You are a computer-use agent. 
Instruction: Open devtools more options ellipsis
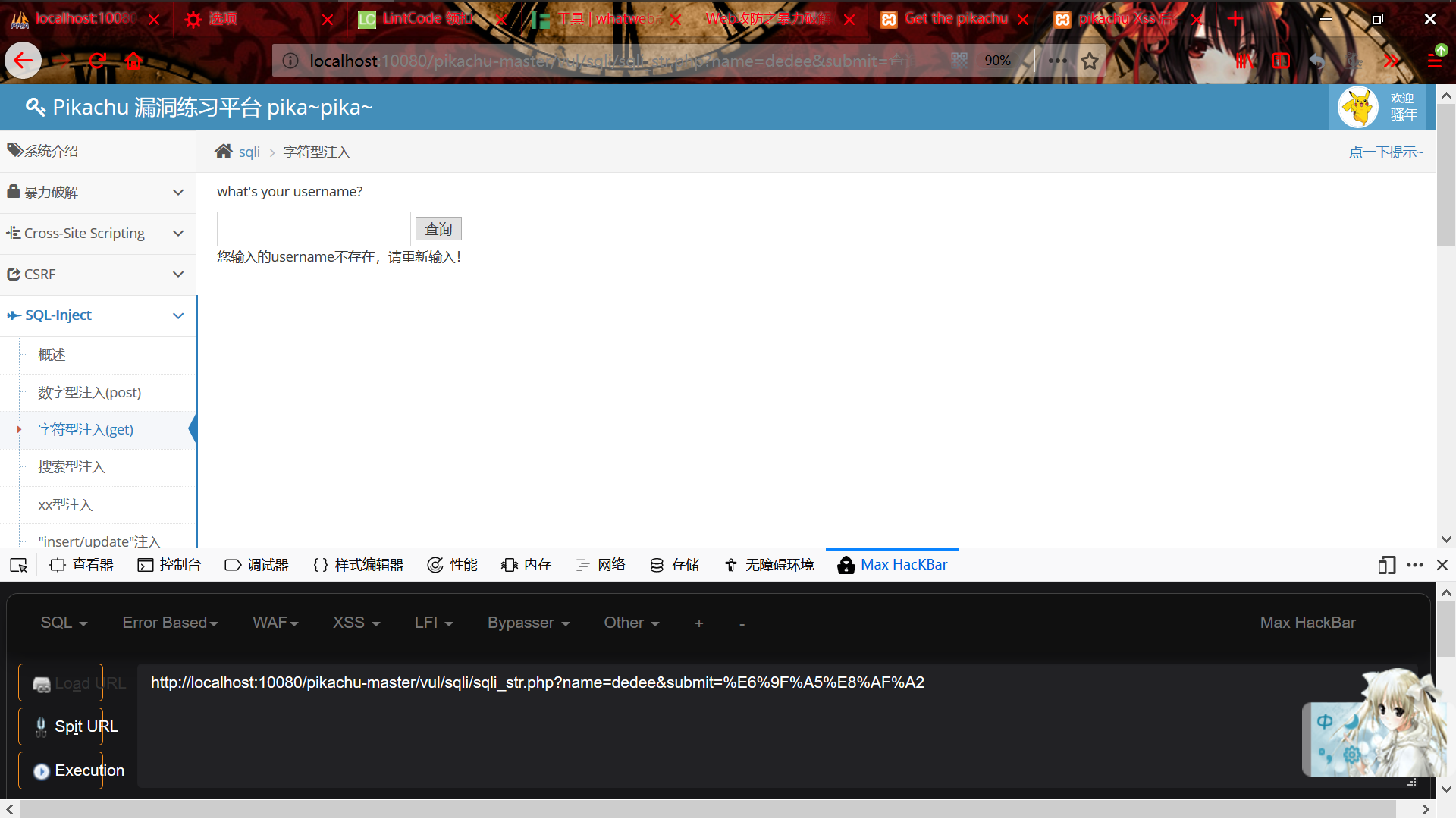[1415, 565]
